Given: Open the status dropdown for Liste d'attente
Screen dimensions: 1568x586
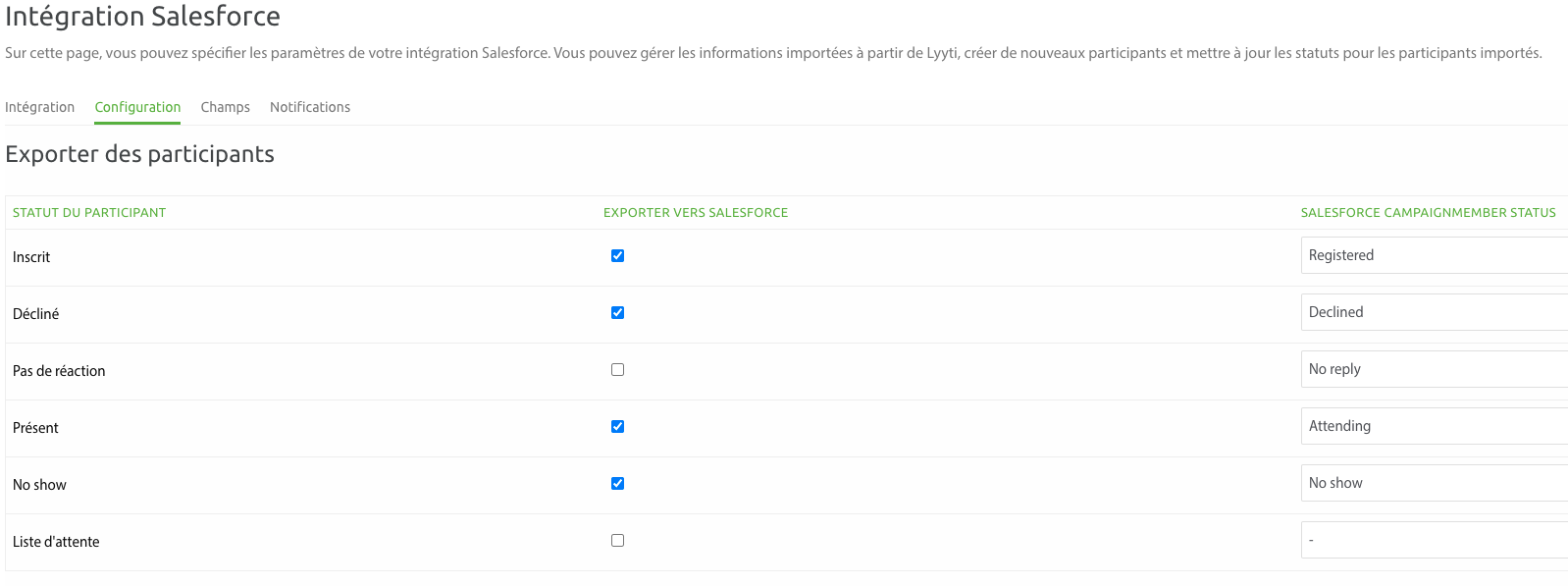Looking at the screenshot, I should coord(1433,540).
